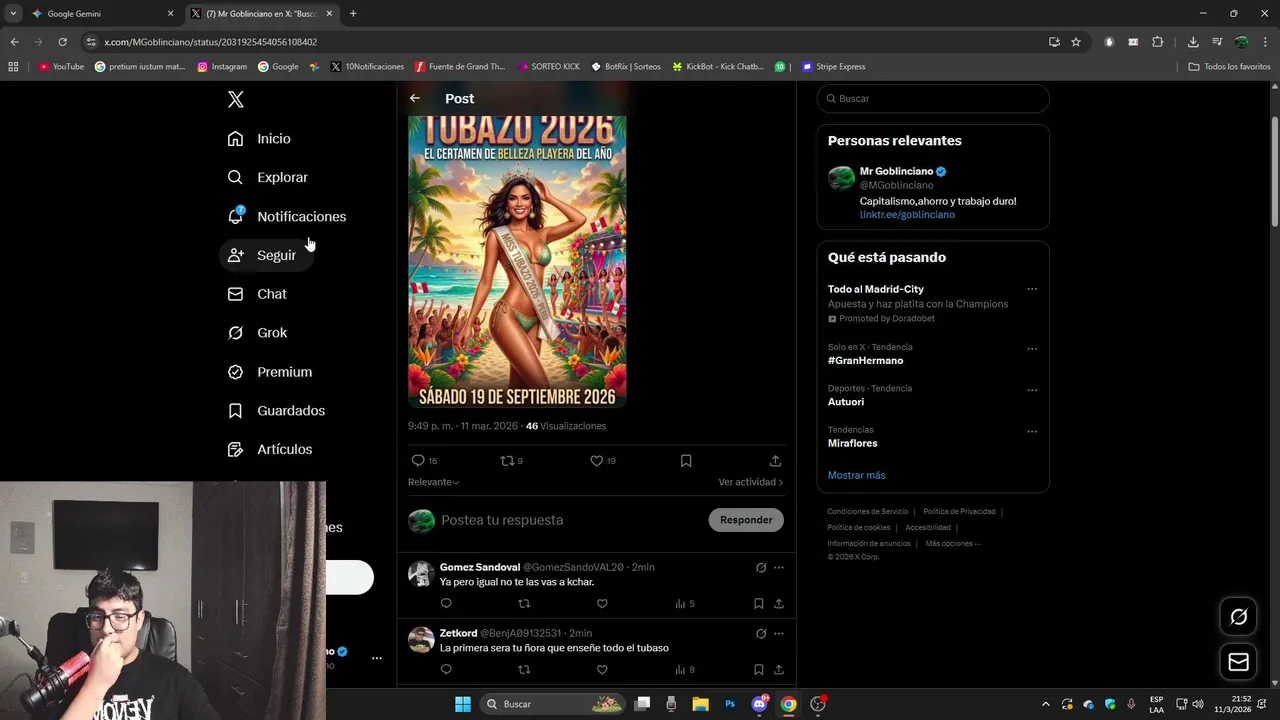The width and height of the screenshot is (1280, 720).
Task: Share Gomez Sandoval's reply
Action: pos(779,604)
